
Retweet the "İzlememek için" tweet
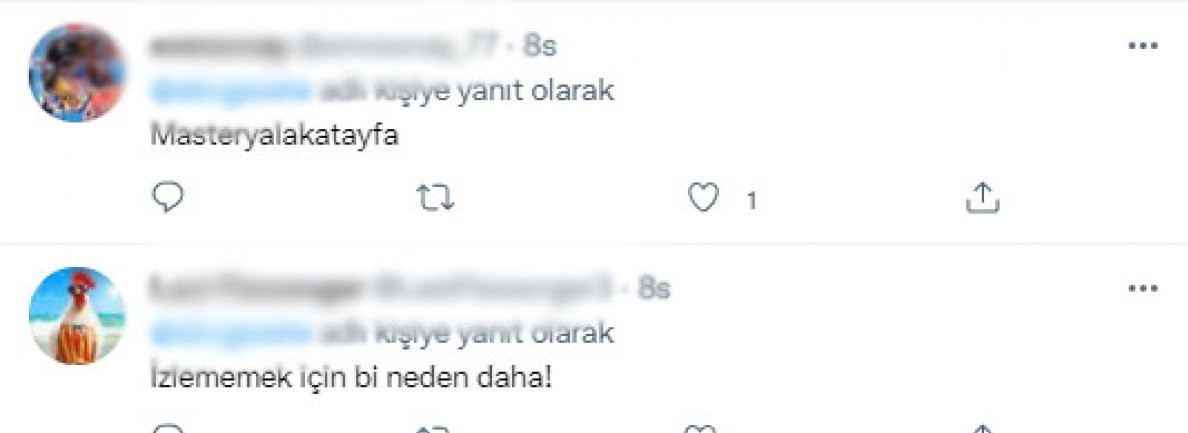point(436,430)
